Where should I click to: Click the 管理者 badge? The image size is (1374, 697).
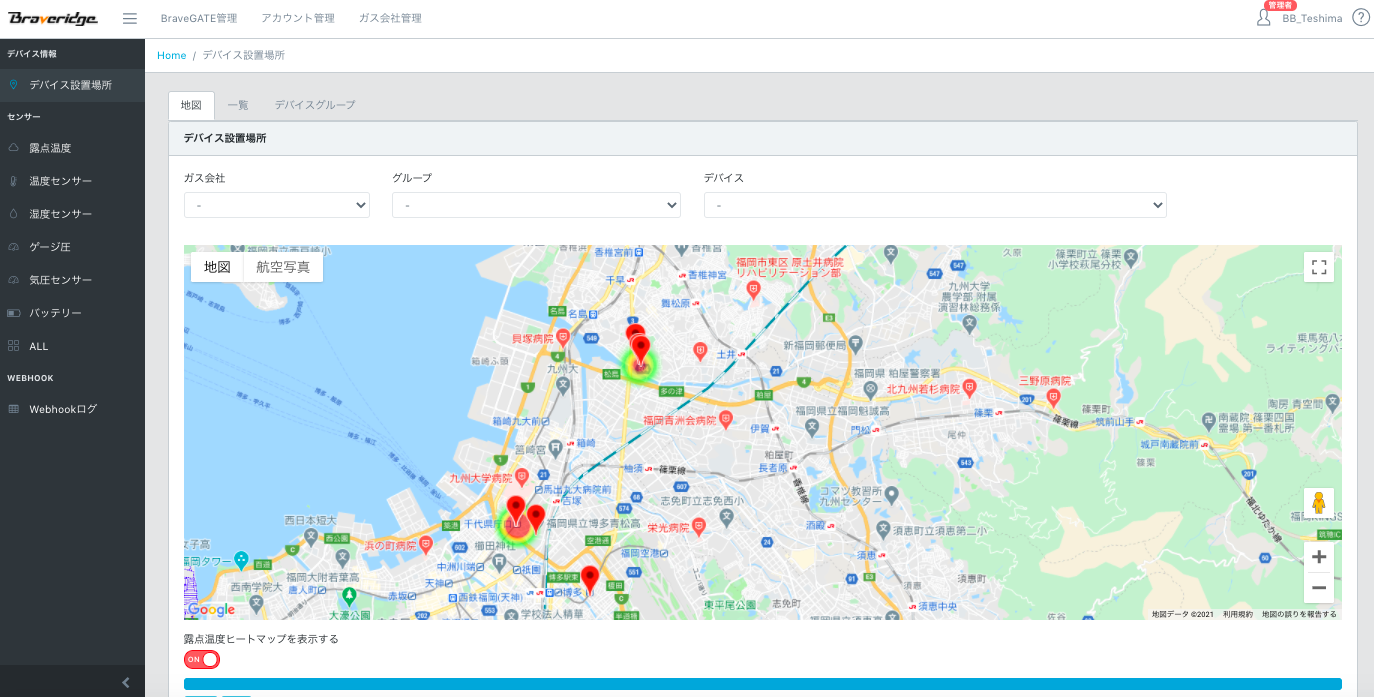[1281, 5]
